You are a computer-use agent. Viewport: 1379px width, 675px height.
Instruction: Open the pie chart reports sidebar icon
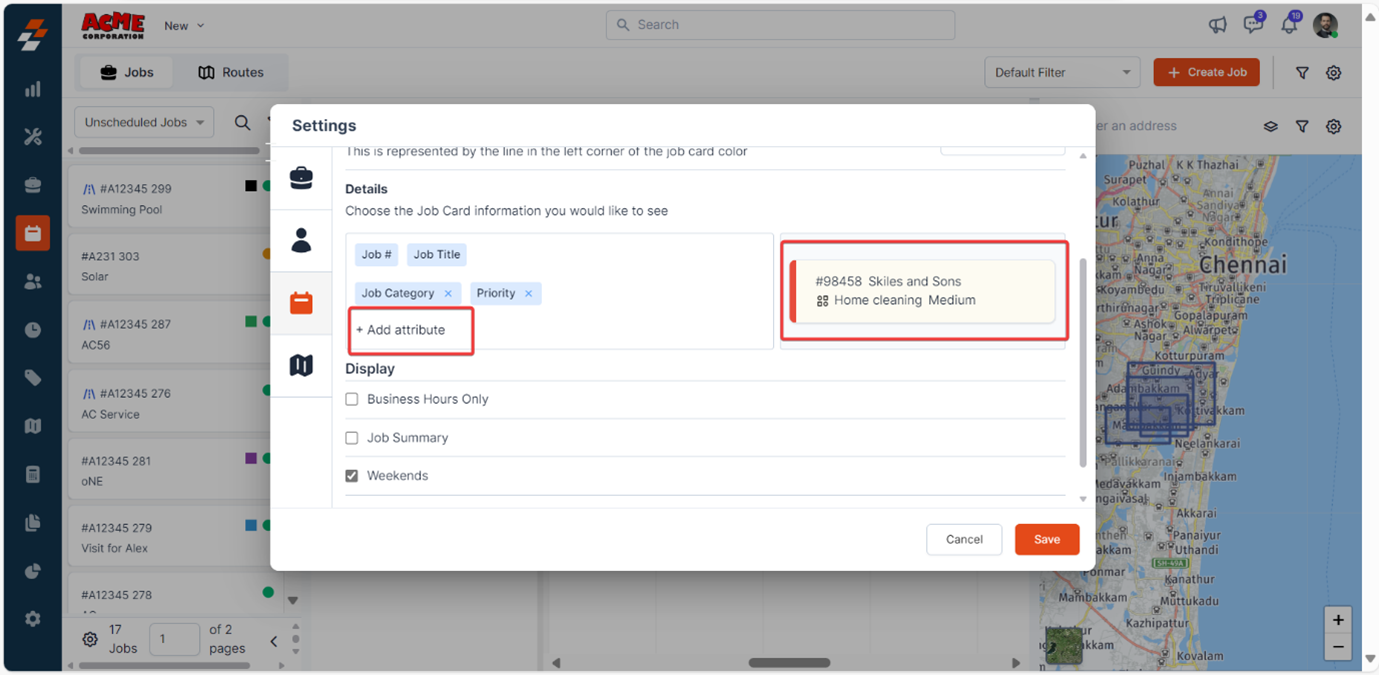click(x=33, y=571)
